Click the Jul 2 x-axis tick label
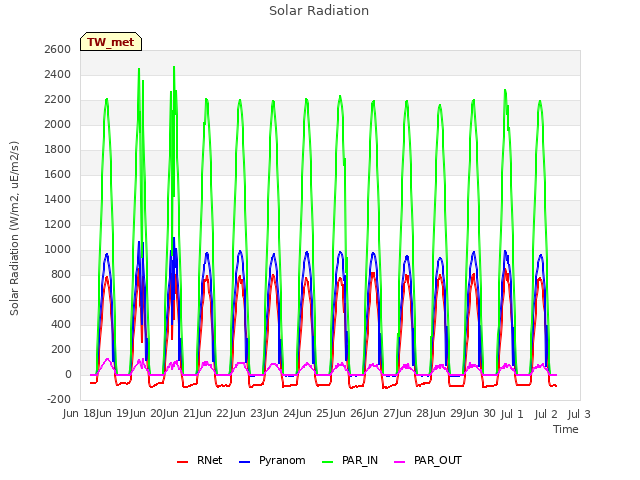 pos(546,414)
